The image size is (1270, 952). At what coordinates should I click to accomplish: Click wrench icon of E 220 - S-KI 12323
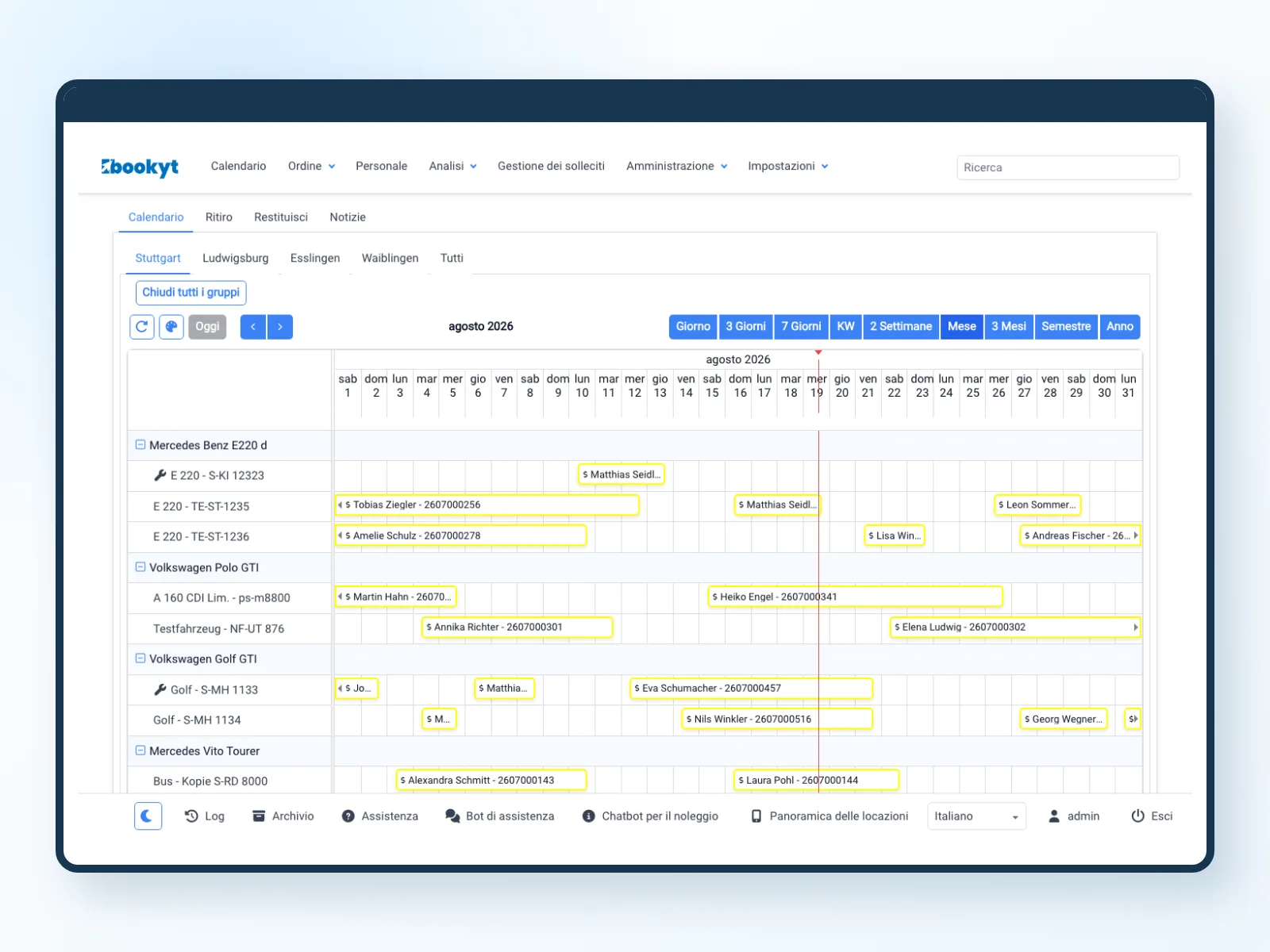pos(160,475)
